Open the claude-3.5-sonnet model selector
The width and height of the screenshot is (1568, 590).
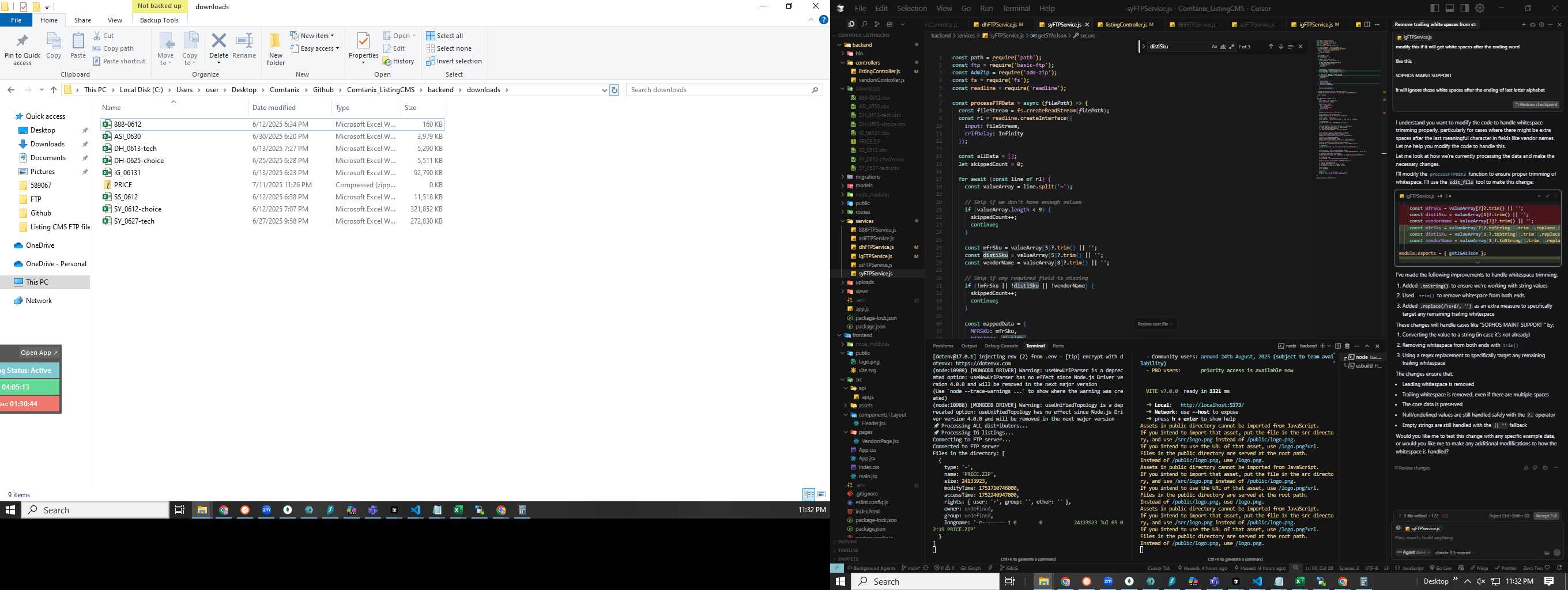coord(1455,553)
